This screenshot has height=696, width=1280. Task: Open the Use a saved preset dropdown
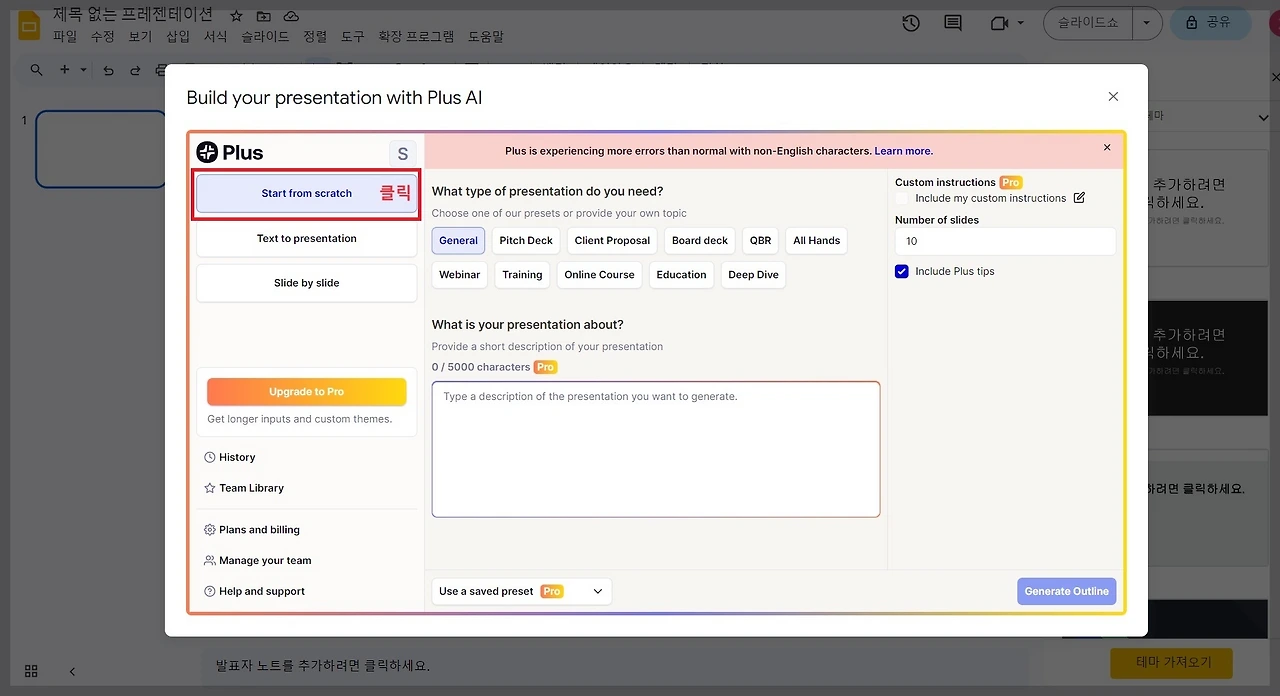[521, 591]
